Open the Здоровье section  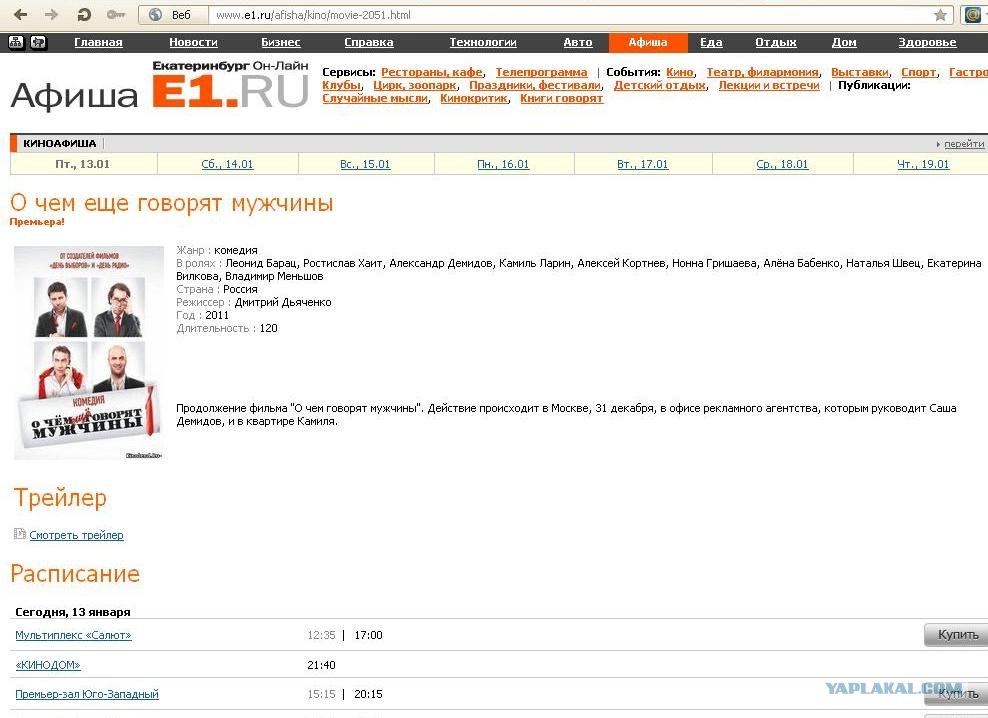click(927, 42)
